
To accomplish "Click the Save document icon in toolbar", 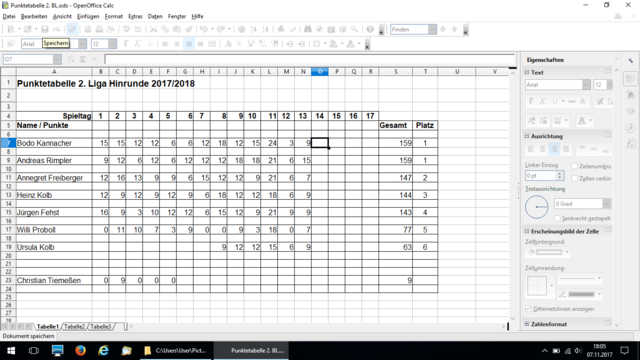I will tap(45, 29).
